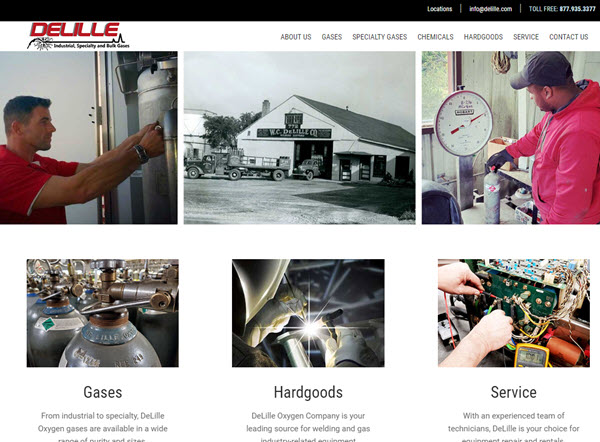Go to Specialty Gases page
Viewport: 600px width, 442px height.
pos(380,37)
